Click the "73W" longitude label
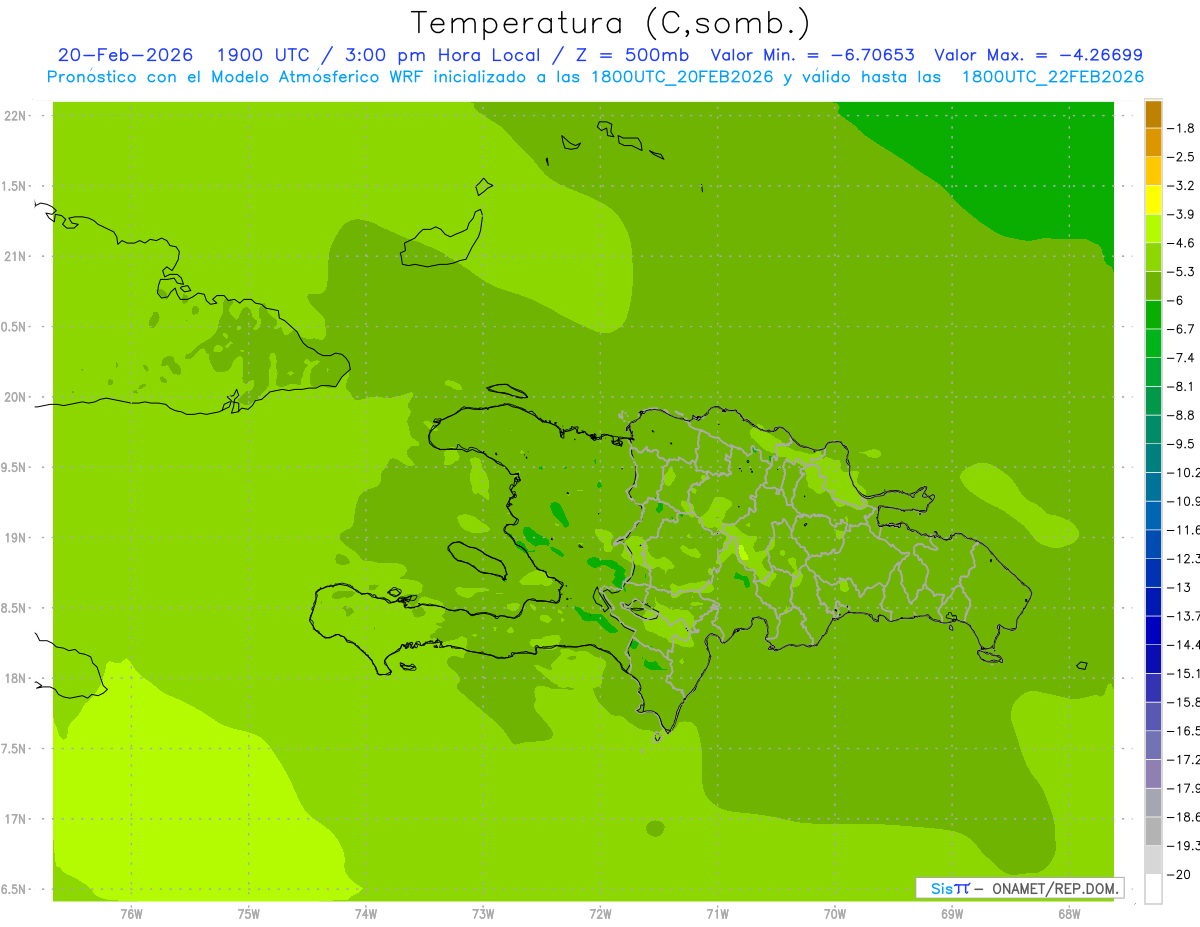The image size is (1200, 927). click(x=483, y=913)
